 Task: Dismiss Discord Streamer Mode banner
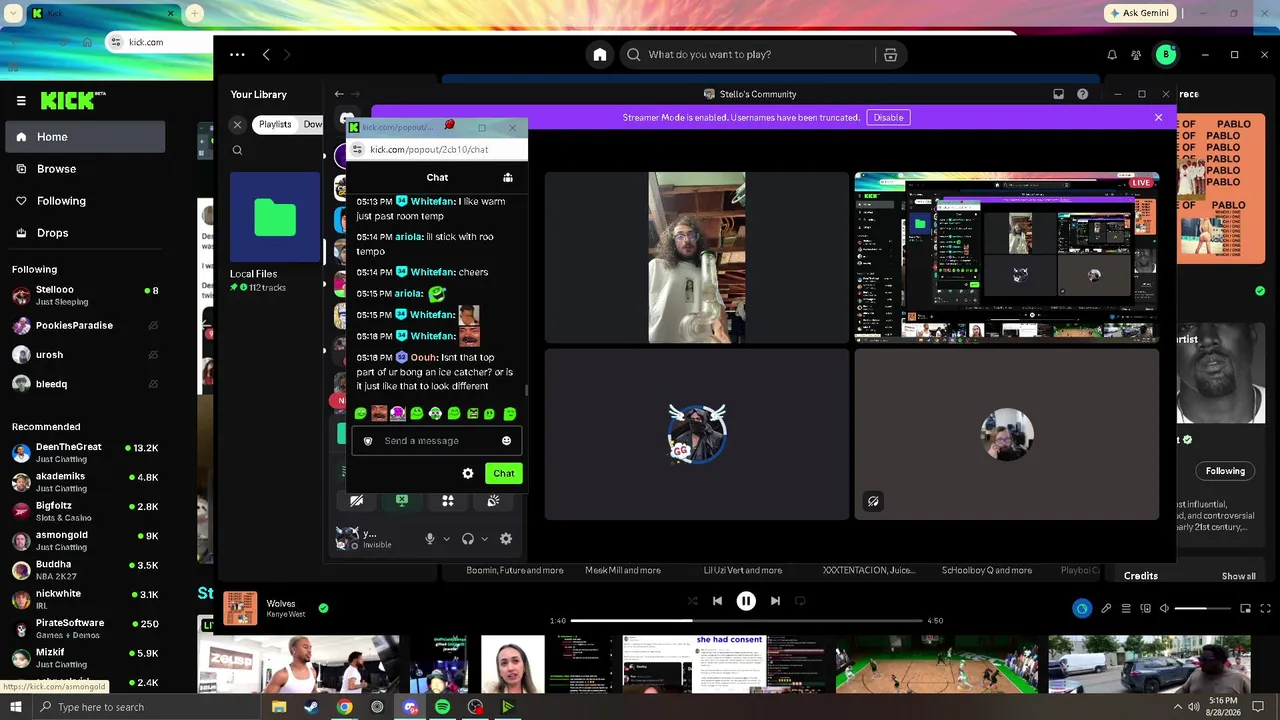1158,117
